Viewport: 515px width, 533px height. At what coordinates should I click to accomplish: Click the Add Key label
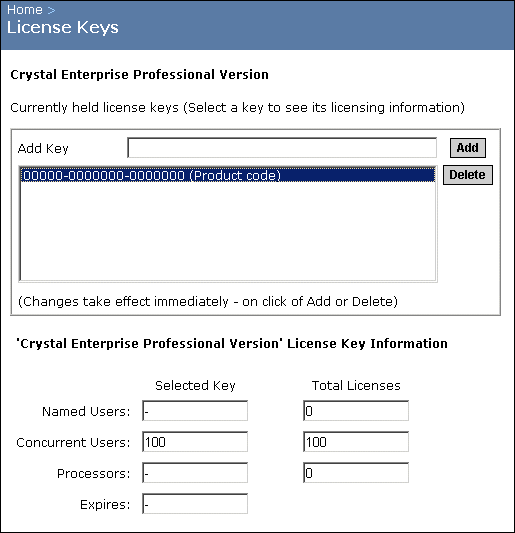[43, 149]
